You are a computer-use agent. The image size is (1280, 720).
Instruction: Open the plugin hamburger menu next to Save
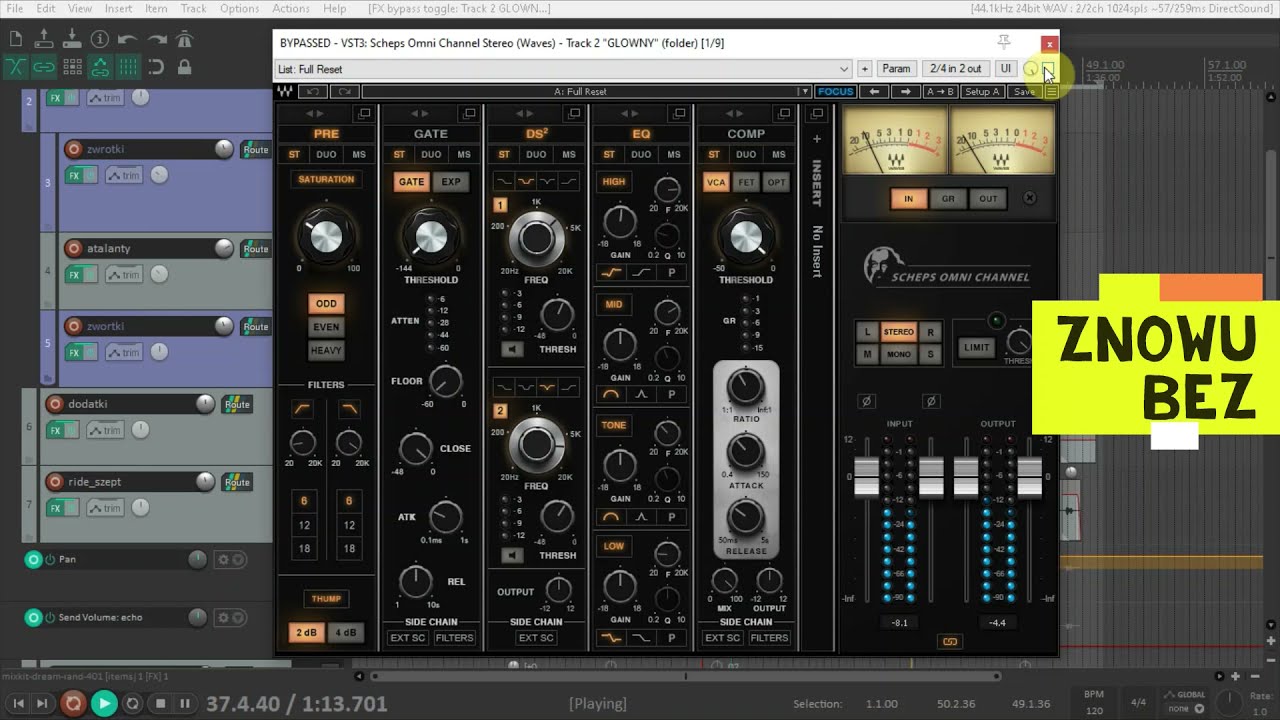(1051, 92)
